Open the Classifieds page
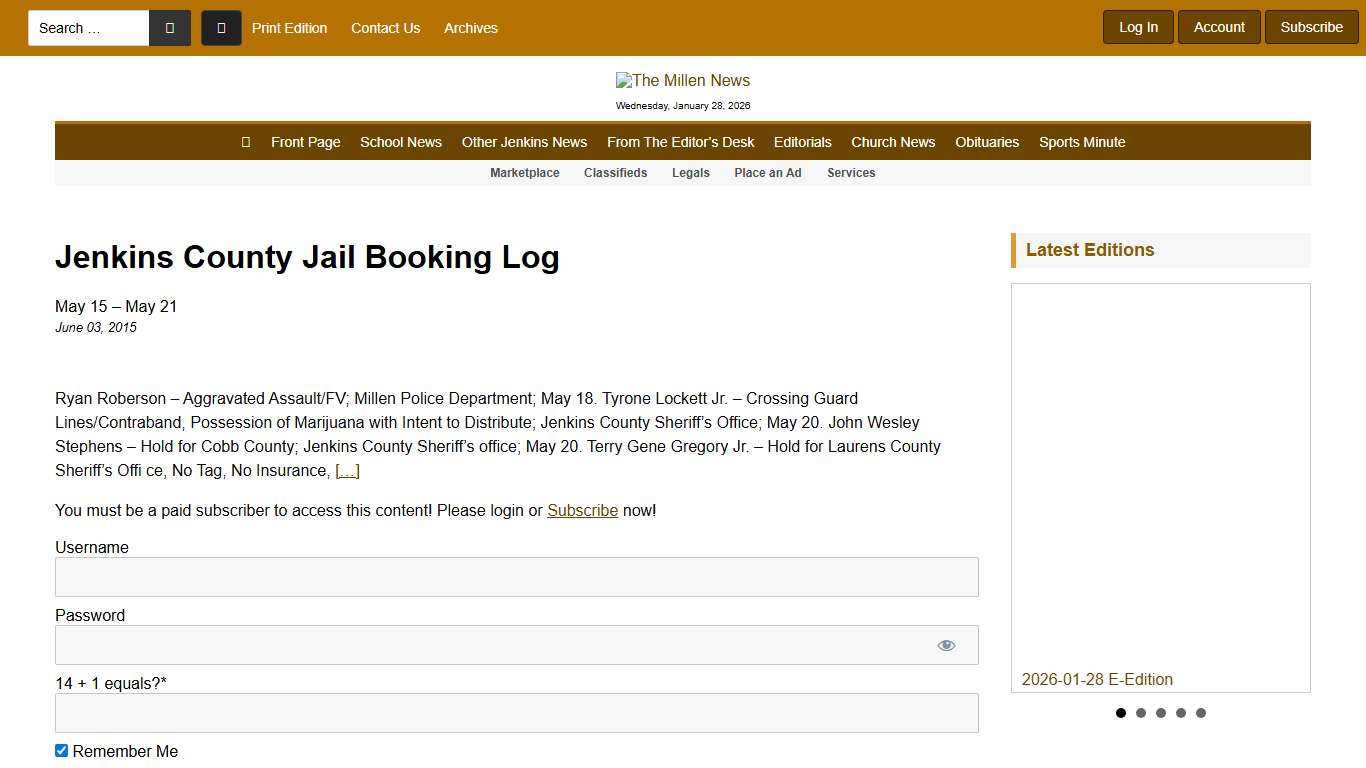This screenshot has width=1366, height=768. (615, 173)
